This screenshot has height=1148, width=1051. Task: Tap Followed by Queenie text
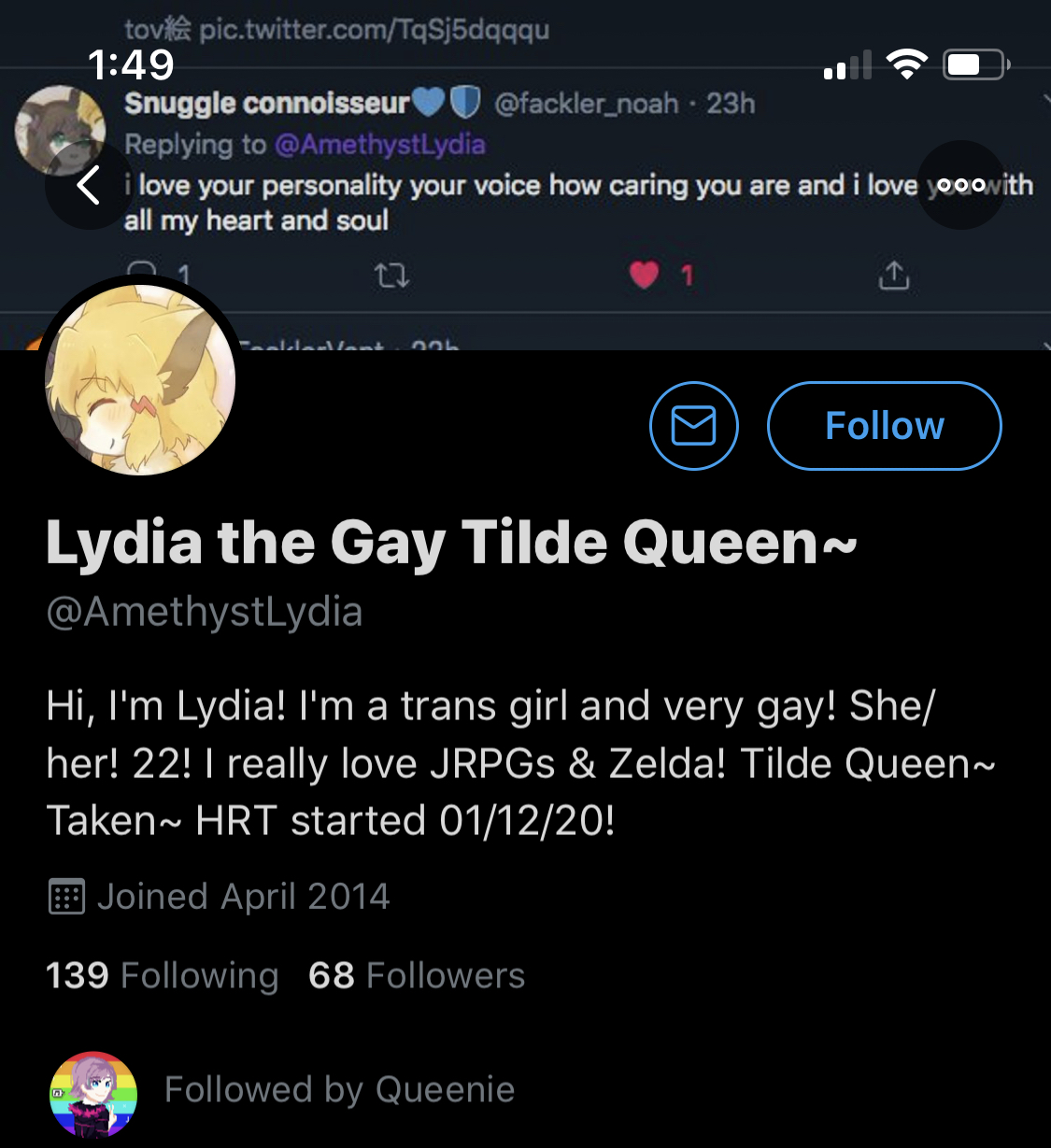pos(340,1090)
